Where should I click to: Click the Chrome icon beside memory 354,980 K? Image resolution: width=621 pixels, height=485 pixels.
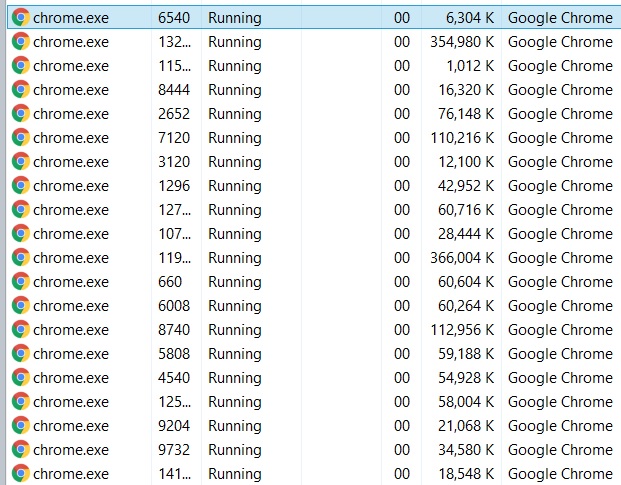click(21, 42)
